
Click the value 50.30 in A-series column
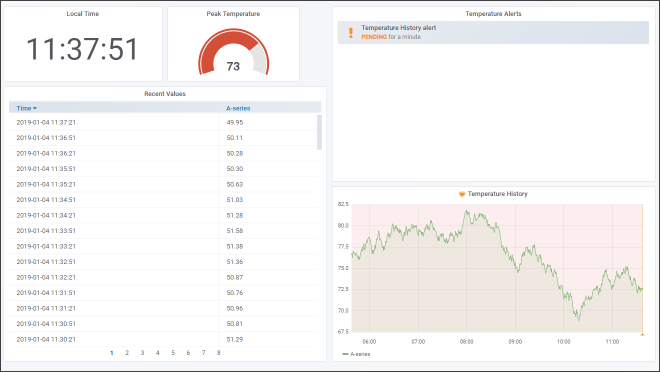(x=235, y=169)
